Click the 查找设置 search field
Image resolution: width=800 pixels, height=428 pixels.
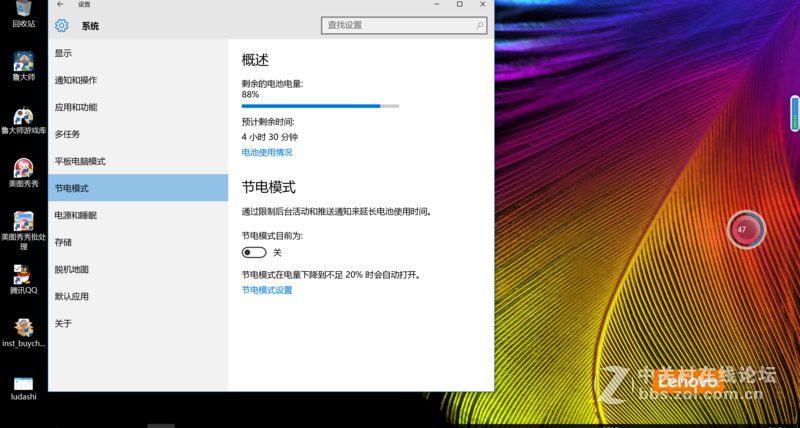tap(404, 25)
